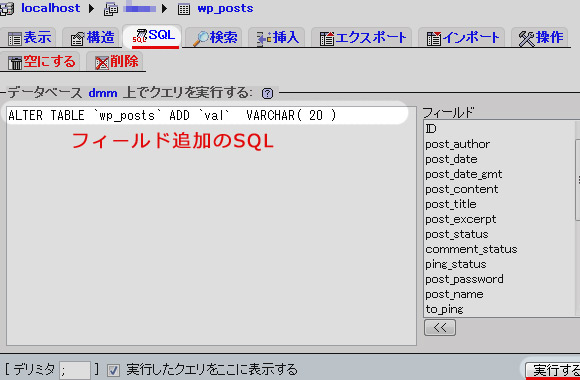Open the localhost breadcrumb link
Screen dimensions: 580x380
point(51,8)
